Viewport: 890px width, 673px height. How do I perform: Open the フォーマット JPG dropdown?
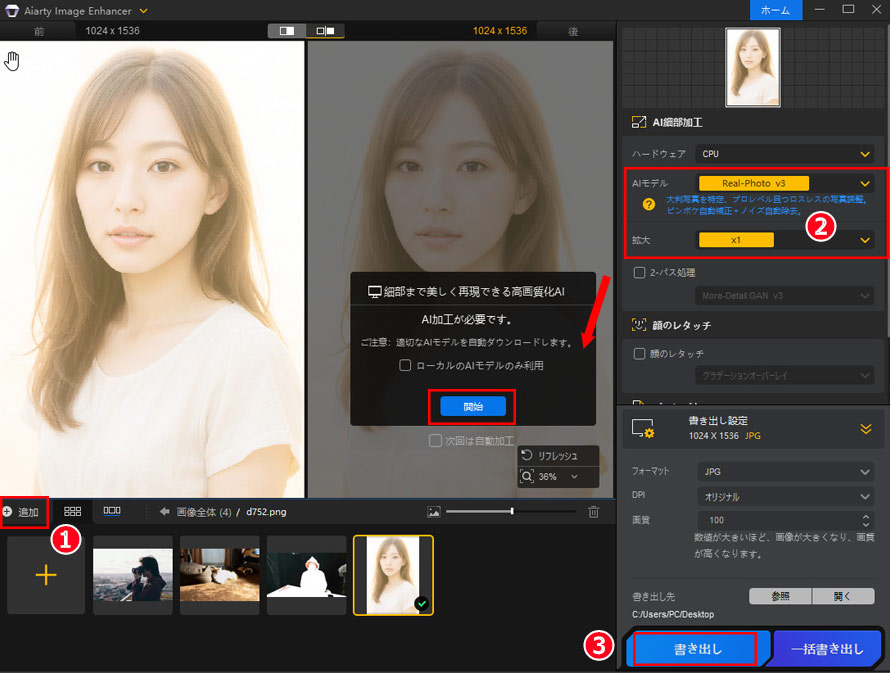pyautogui.click(x=785, y=471)
